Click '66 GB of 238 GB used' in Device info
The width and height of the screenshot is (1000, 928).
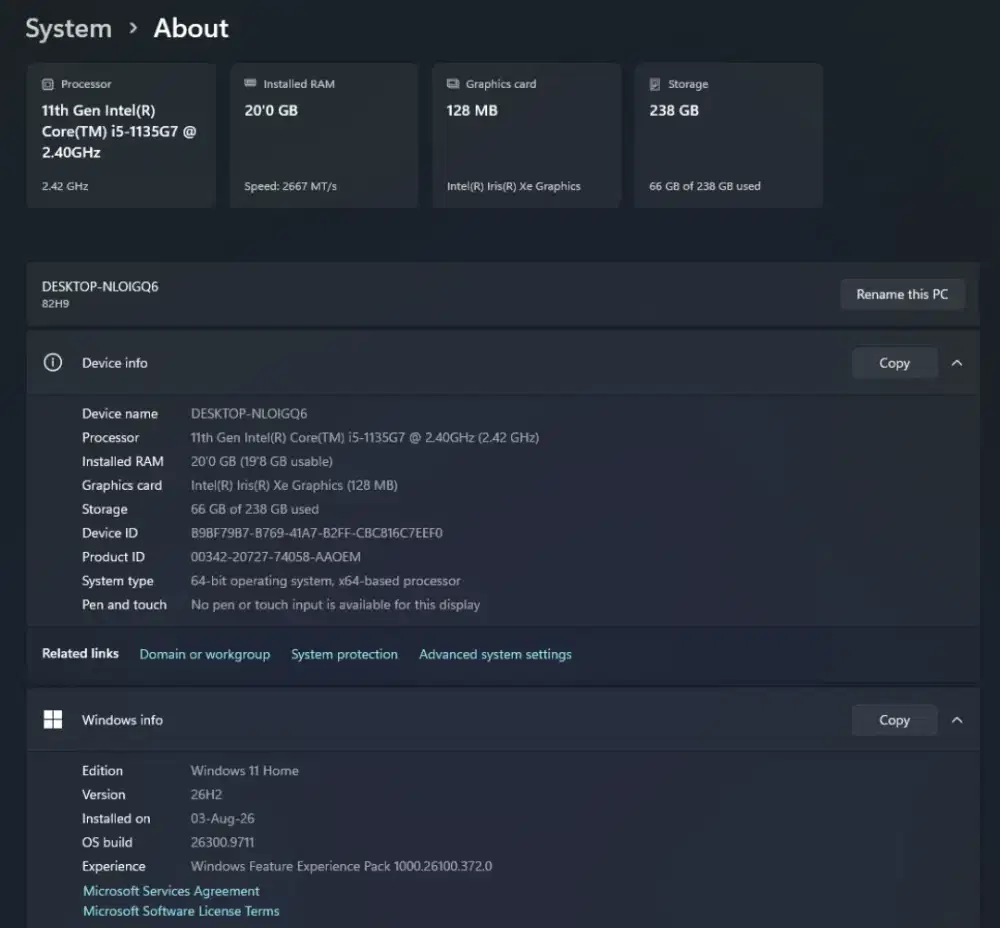254,510
